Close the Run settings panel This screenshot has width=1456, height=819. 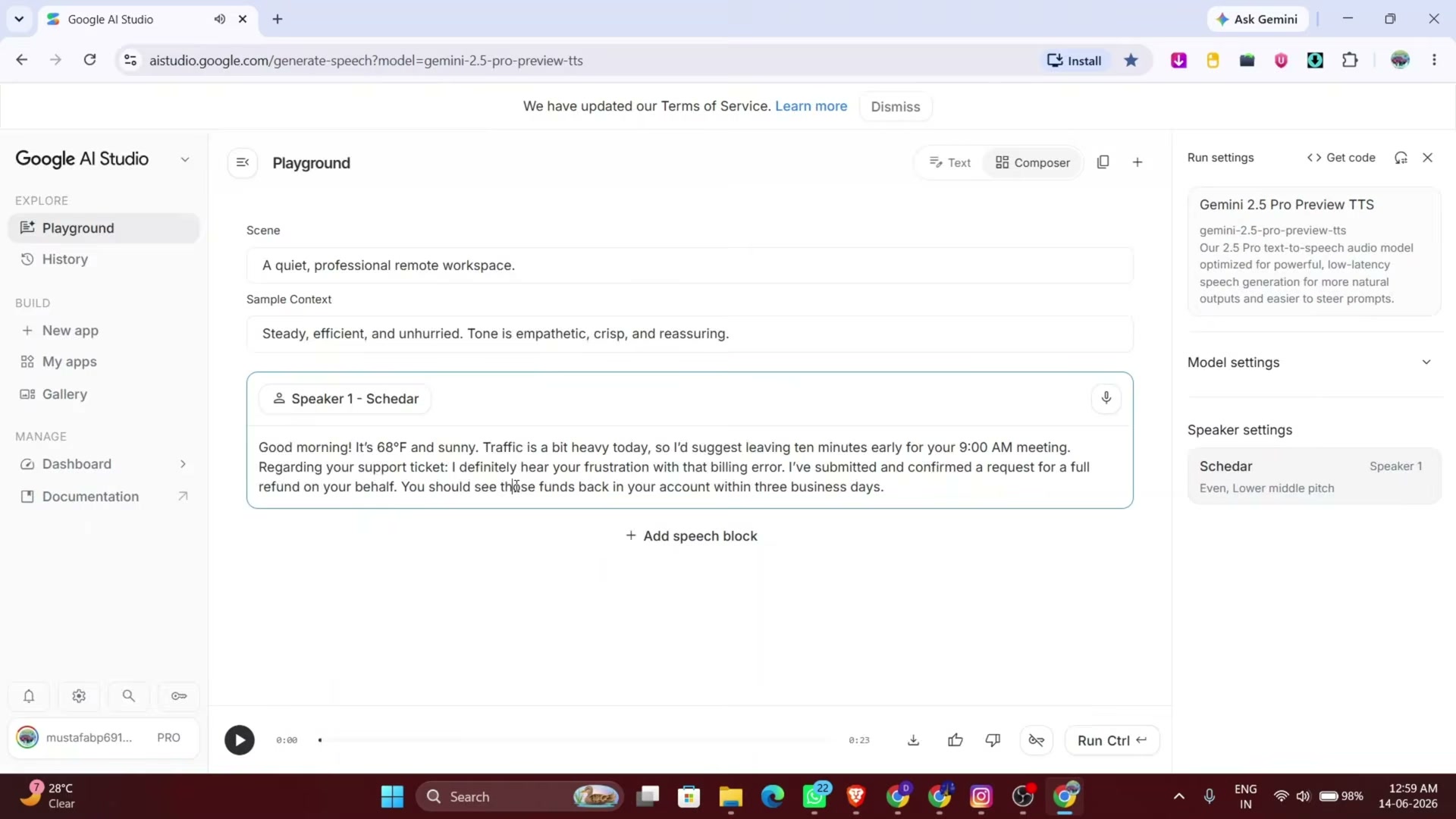1428,158
